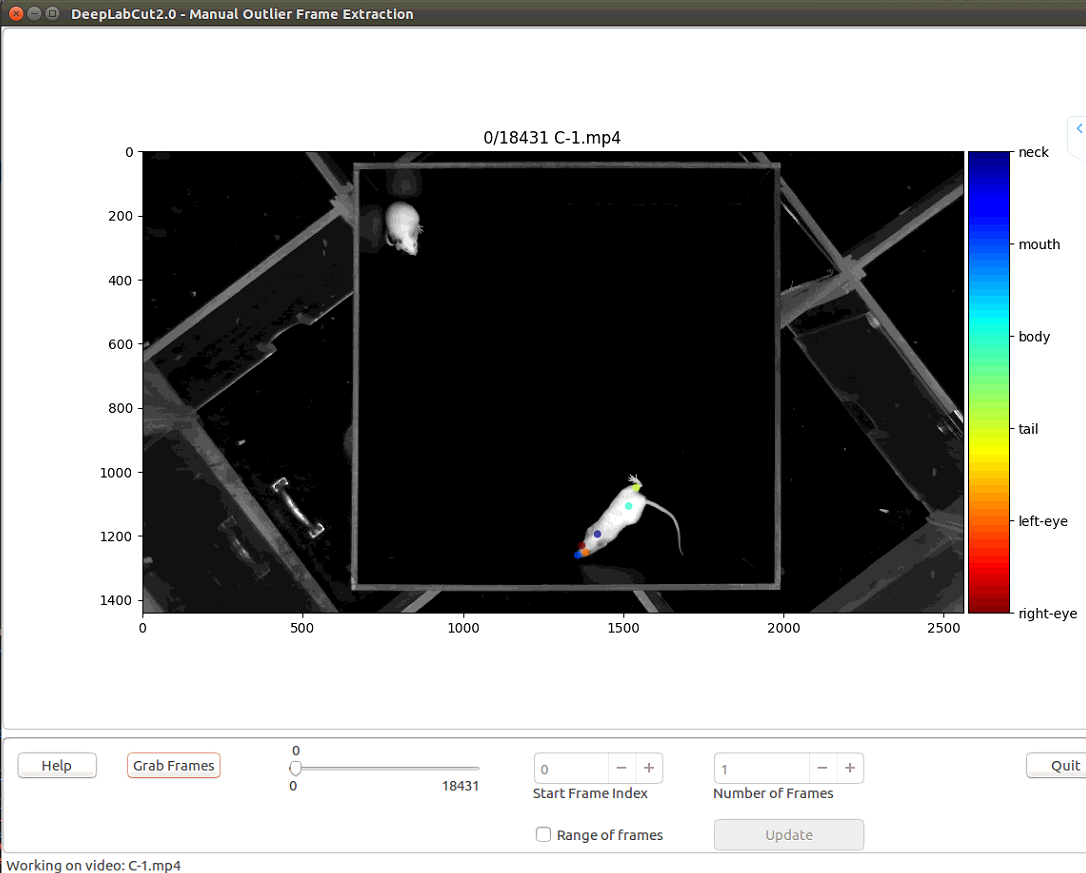Viewport: 1086px width, 873px height.
Task: Expand the hidden panel using the blue arrow
Action: pos(1078,128)
